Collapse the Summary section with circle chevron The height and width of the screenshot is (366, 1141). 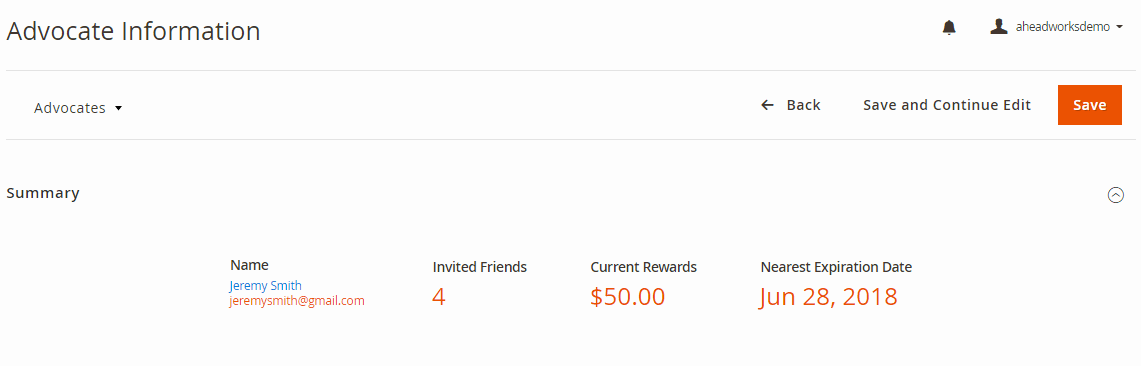coord(1116,195)
